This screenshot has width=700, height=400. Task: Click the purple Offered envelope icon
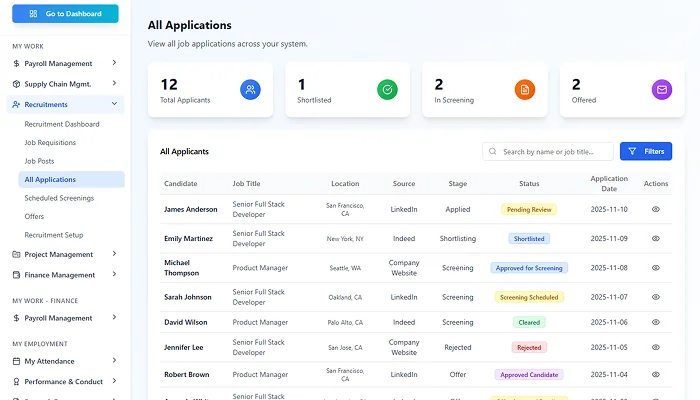tap(661, 90)
